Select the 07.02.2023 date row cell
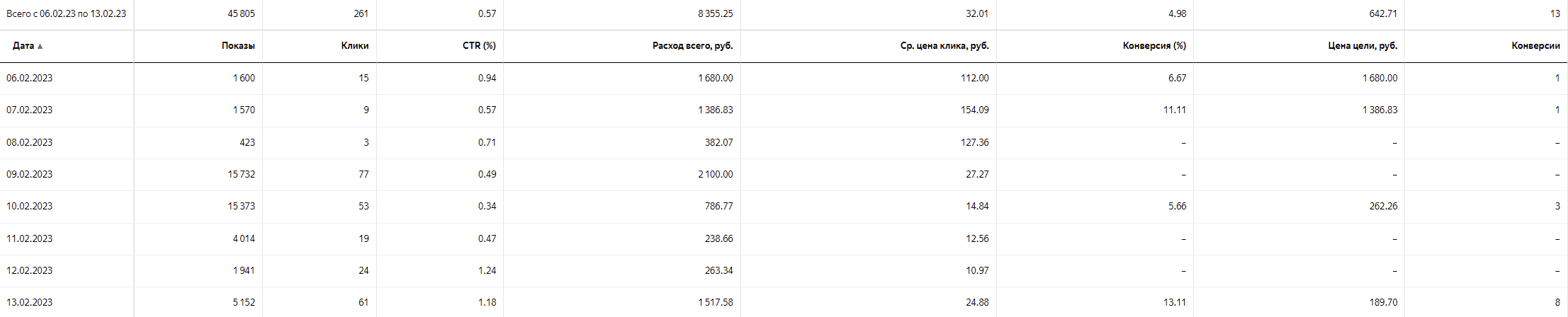Image resolution: width=1568 pixels, height=317 pixels. 30,110
